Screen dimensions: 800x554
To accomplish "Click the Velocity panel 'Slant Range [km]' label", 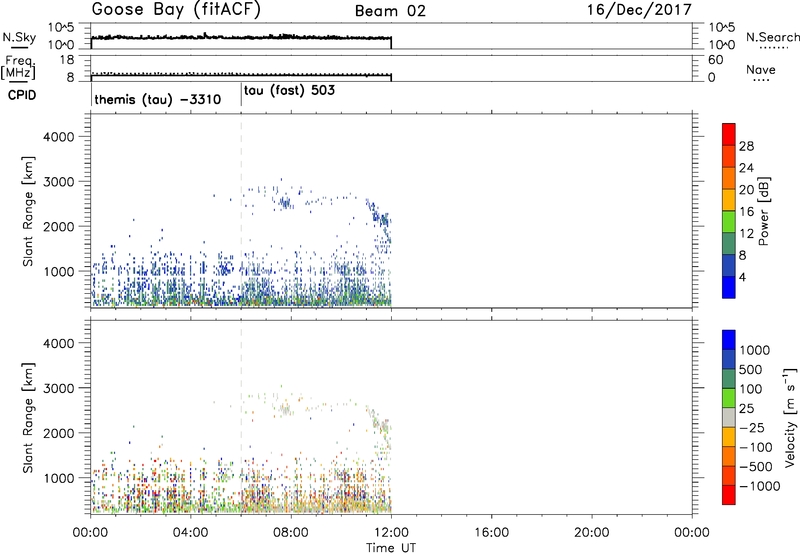I will point(28,417).
